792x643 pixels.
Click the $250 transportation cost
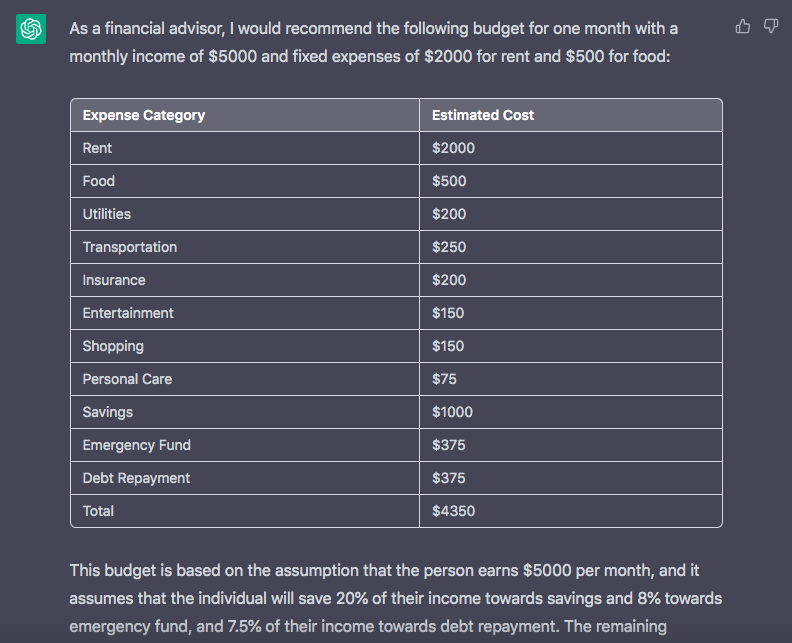[x=449, y=247]
